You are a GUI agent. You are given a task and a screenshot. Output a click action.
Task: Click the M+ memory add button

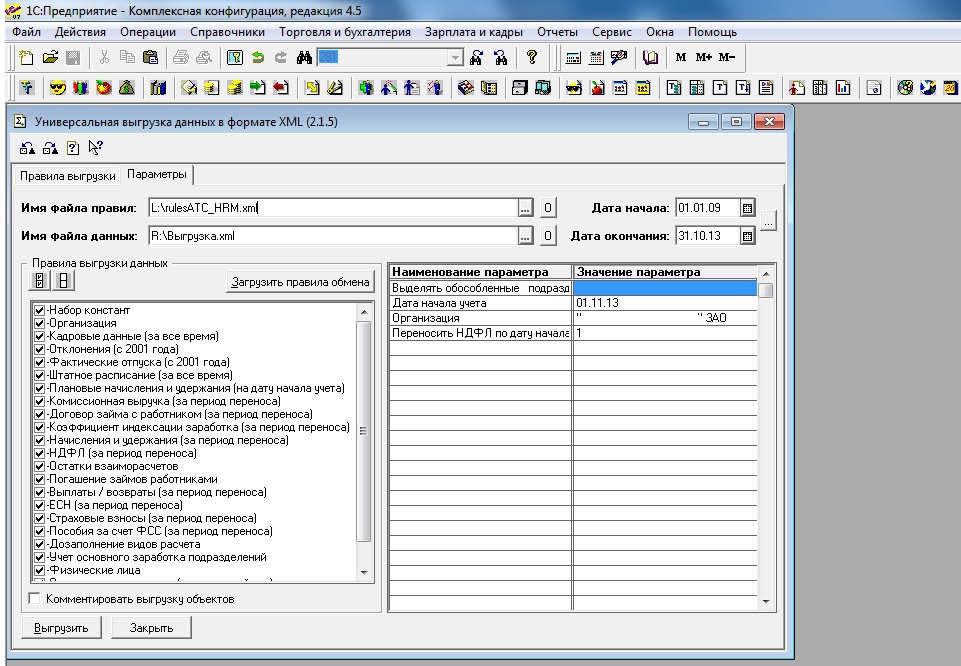(x=703, y=58)
